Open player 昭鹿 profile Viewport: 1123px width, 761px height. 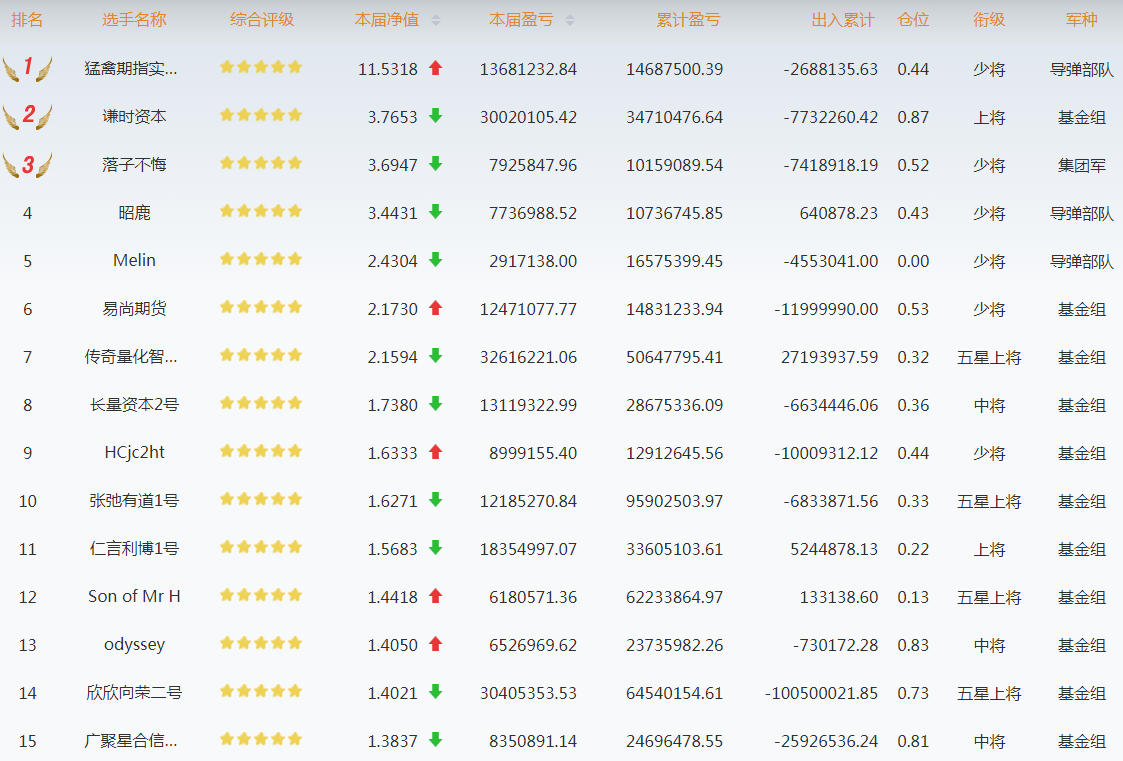(x=134, y=213)
